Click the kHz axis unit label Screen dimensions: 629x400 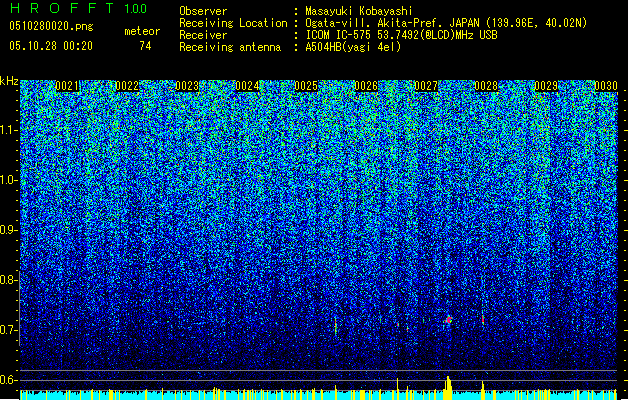(9, 81)
